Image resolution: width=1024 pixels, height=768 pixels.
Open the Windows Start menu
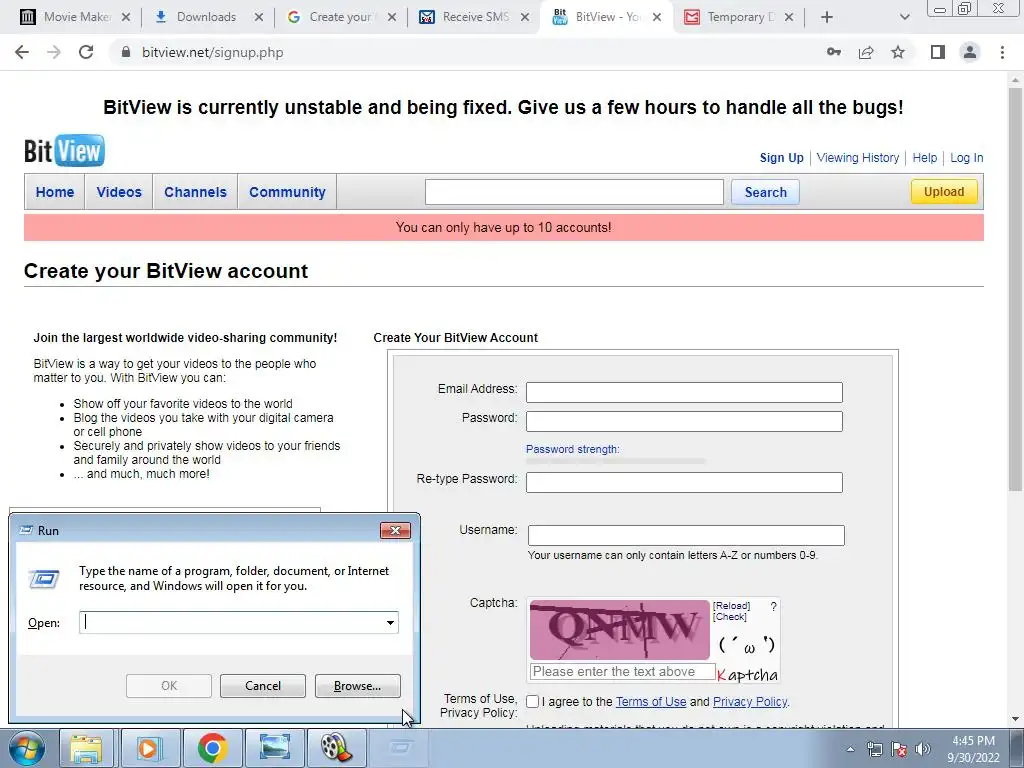27,748
